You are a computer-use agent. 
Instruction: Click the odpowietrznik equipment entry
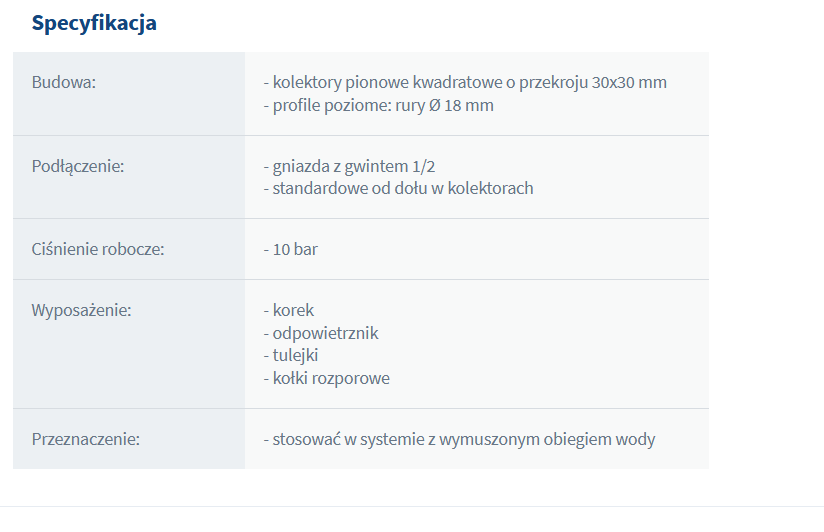pyautogui.click(x=321, y=333)
